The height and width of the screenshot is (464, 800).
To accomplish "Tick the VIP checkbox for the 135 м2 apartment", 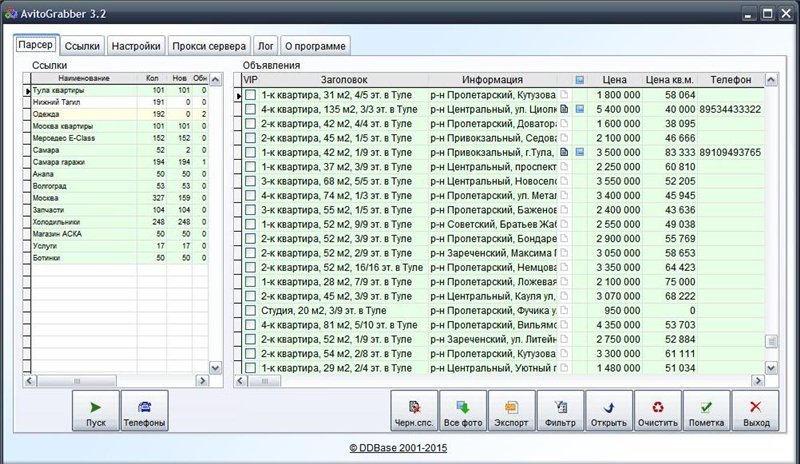I will point(251,109).
